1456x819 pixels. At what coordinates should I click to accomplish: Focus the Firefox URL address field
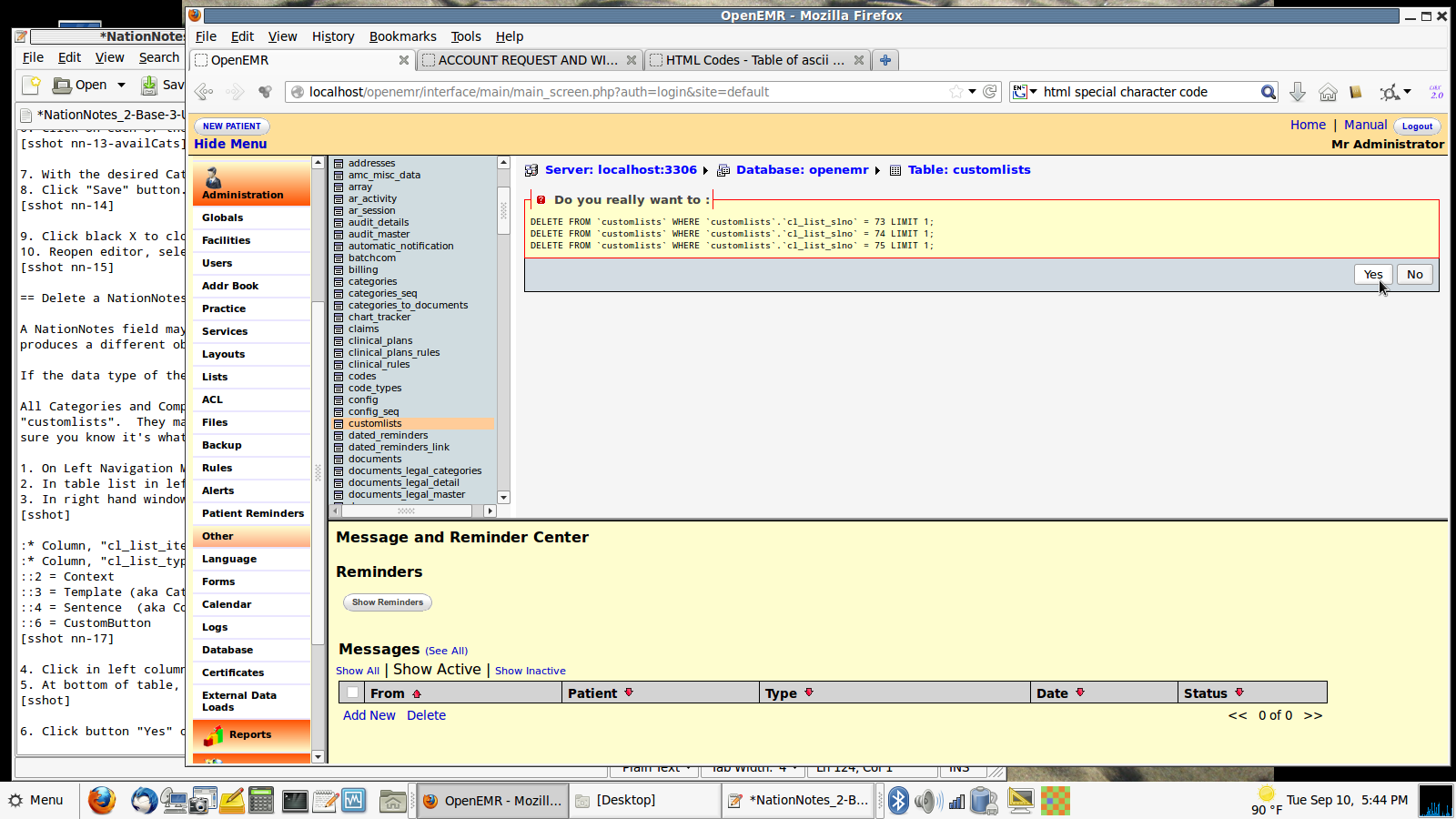[x=628, y=92]
